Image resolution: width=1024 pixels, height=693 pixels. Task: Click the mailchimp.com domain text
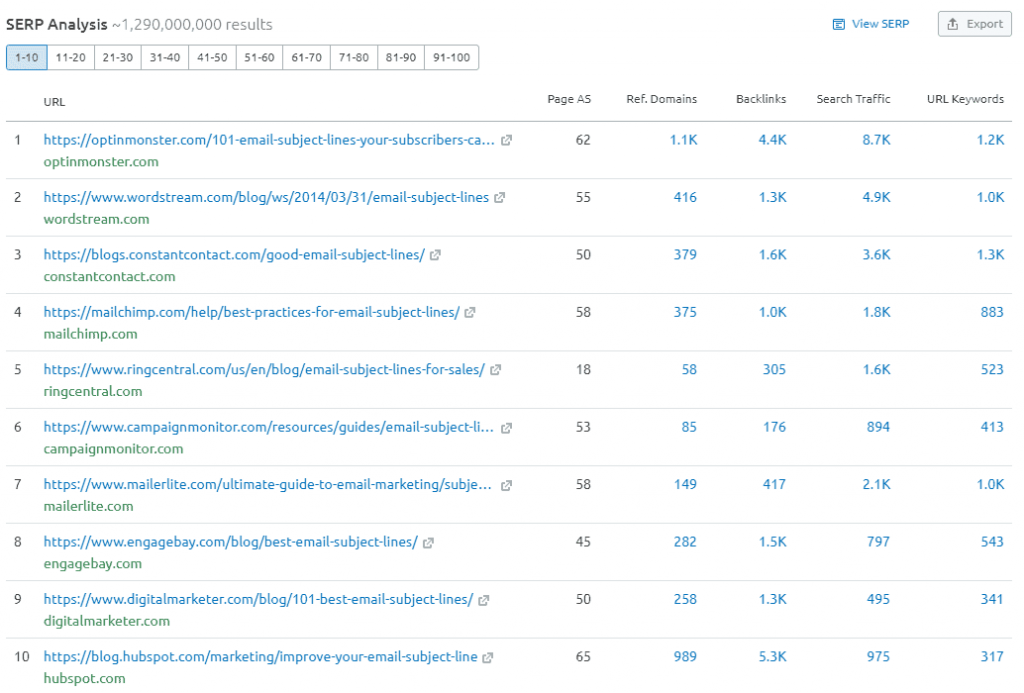click(x=91, y=334)
